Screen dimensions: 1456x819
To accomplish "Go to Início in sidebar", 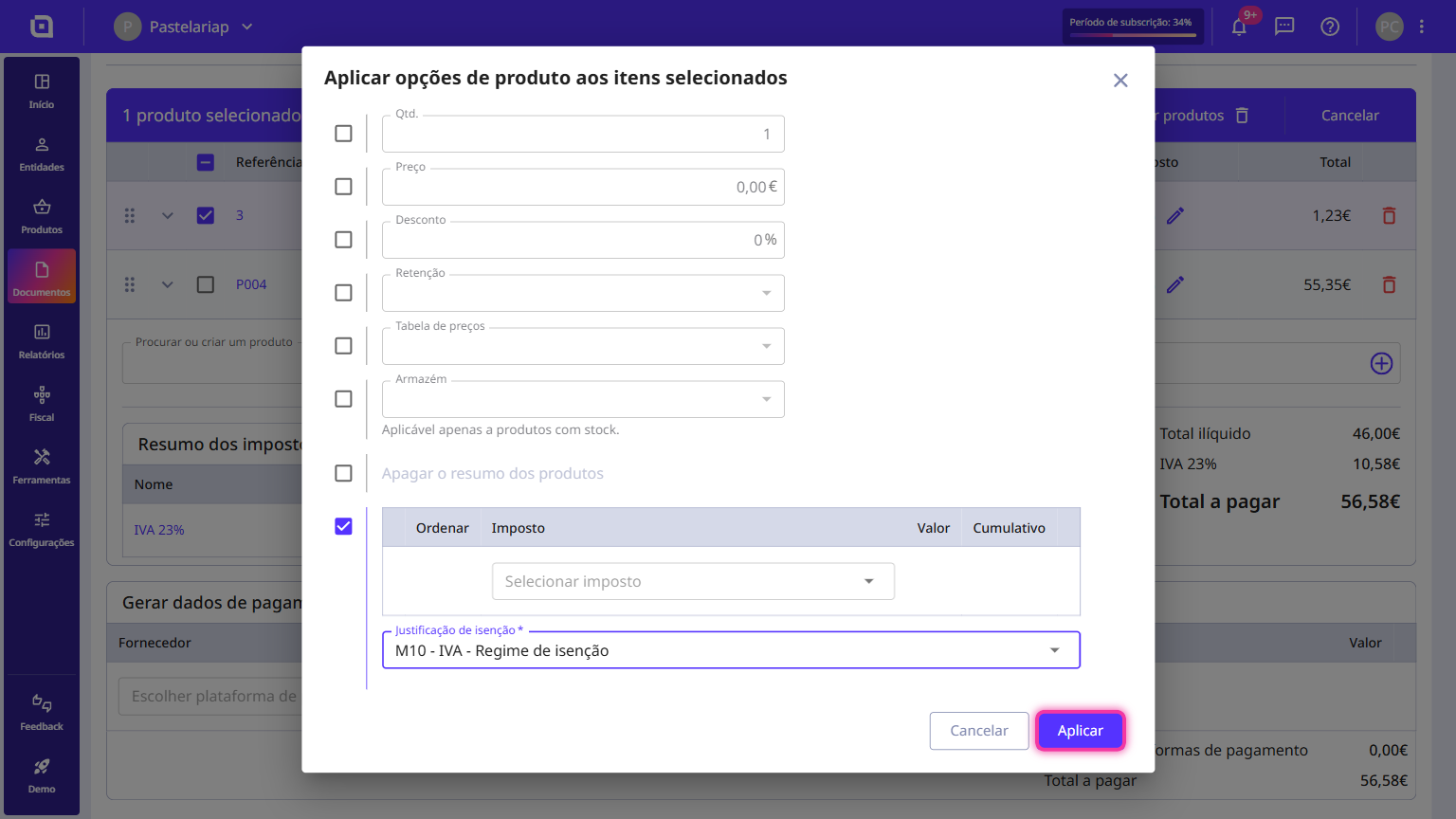I will pyautogui.click(x=42, y=91).
